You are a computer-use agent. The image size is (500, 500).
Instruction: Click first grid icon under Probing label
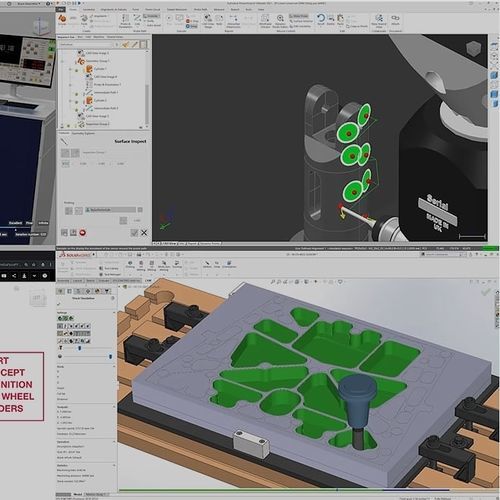tap(69, 210)
